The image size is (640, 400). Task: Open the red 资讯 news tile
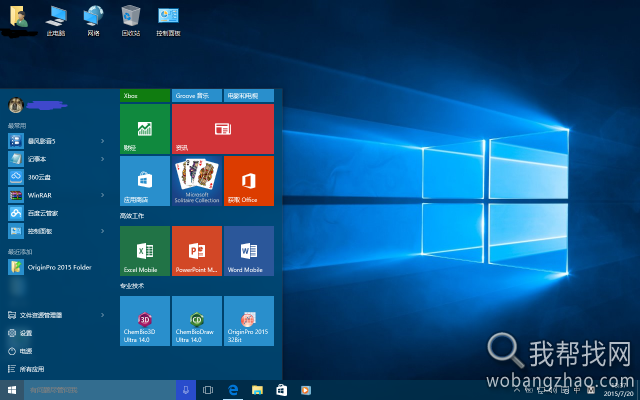tap(223, 129)
